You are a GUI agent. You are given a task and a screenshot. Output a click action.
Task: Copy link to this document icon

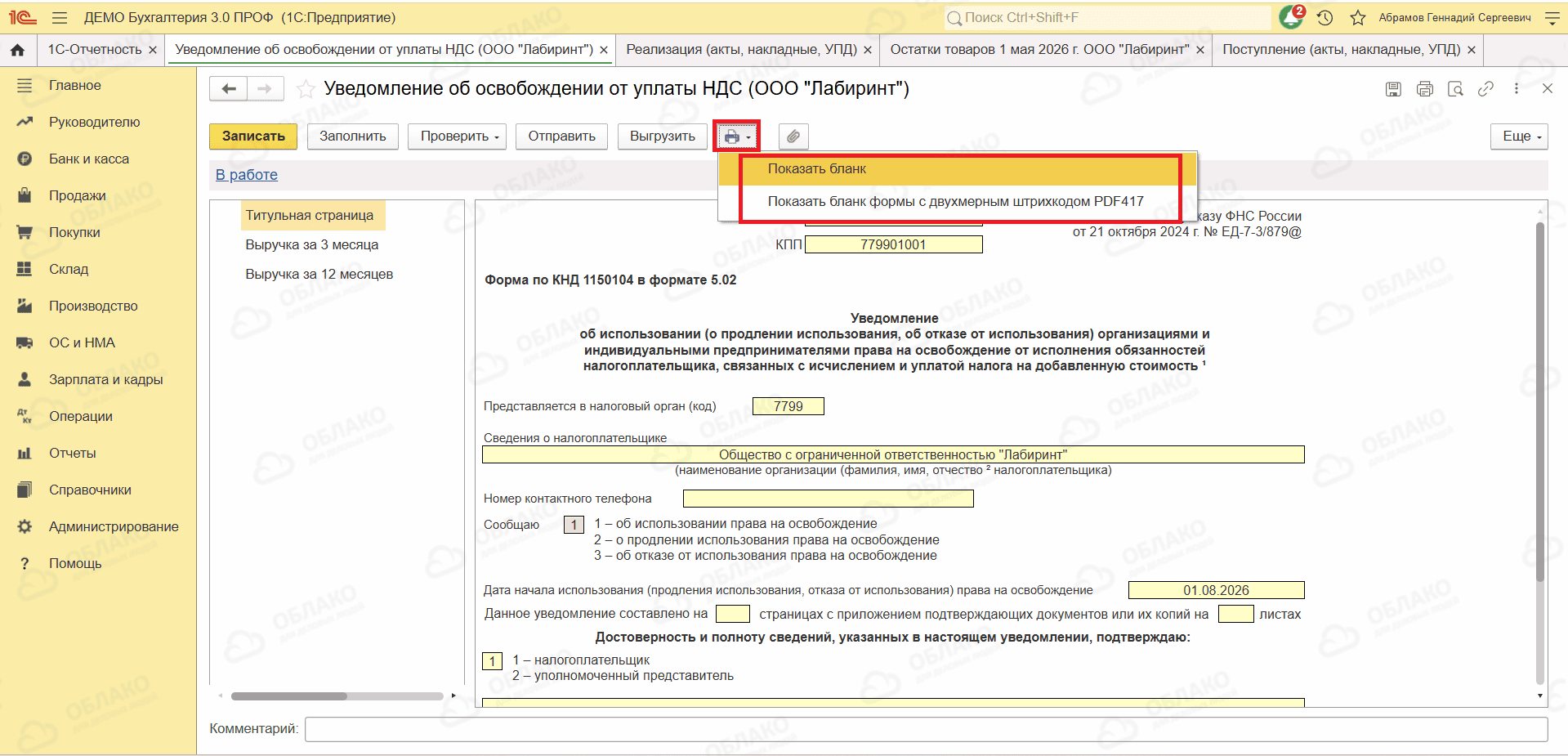point(1485,89)
